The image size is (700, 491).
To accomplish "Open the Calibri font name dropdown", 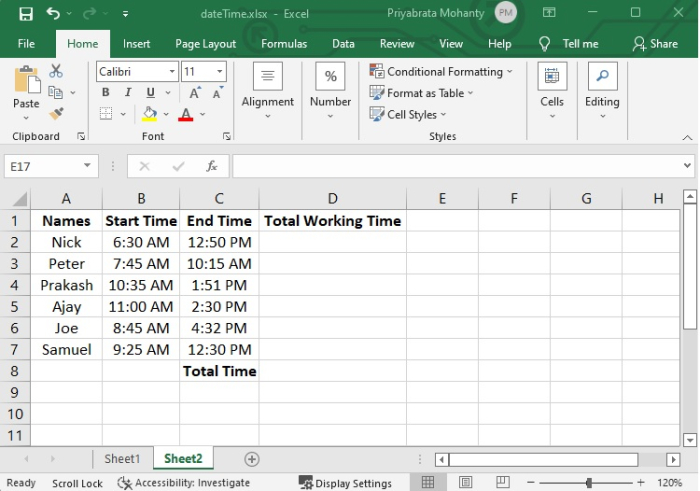I will pos(172,71).
